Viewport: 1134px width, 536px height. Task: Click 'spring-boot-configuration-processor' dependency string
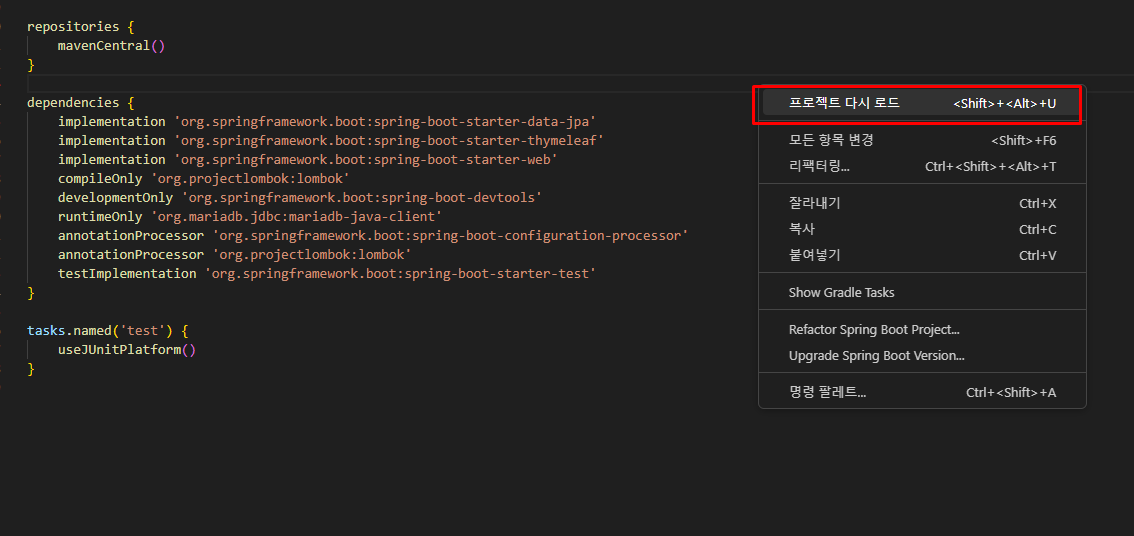click(x=450, y=235)
